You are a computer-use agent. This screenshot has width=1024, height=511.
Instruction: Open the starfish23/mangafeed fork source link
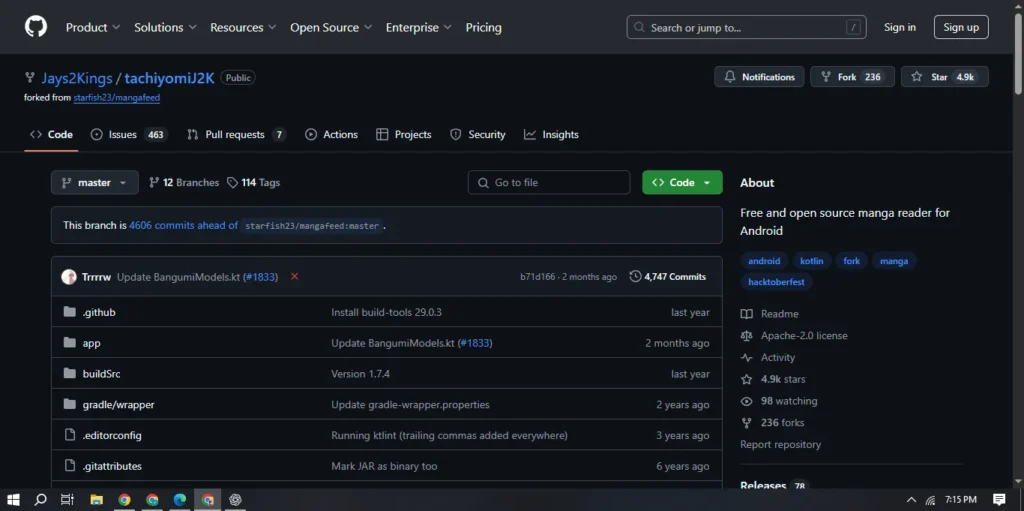click(117, 98)
